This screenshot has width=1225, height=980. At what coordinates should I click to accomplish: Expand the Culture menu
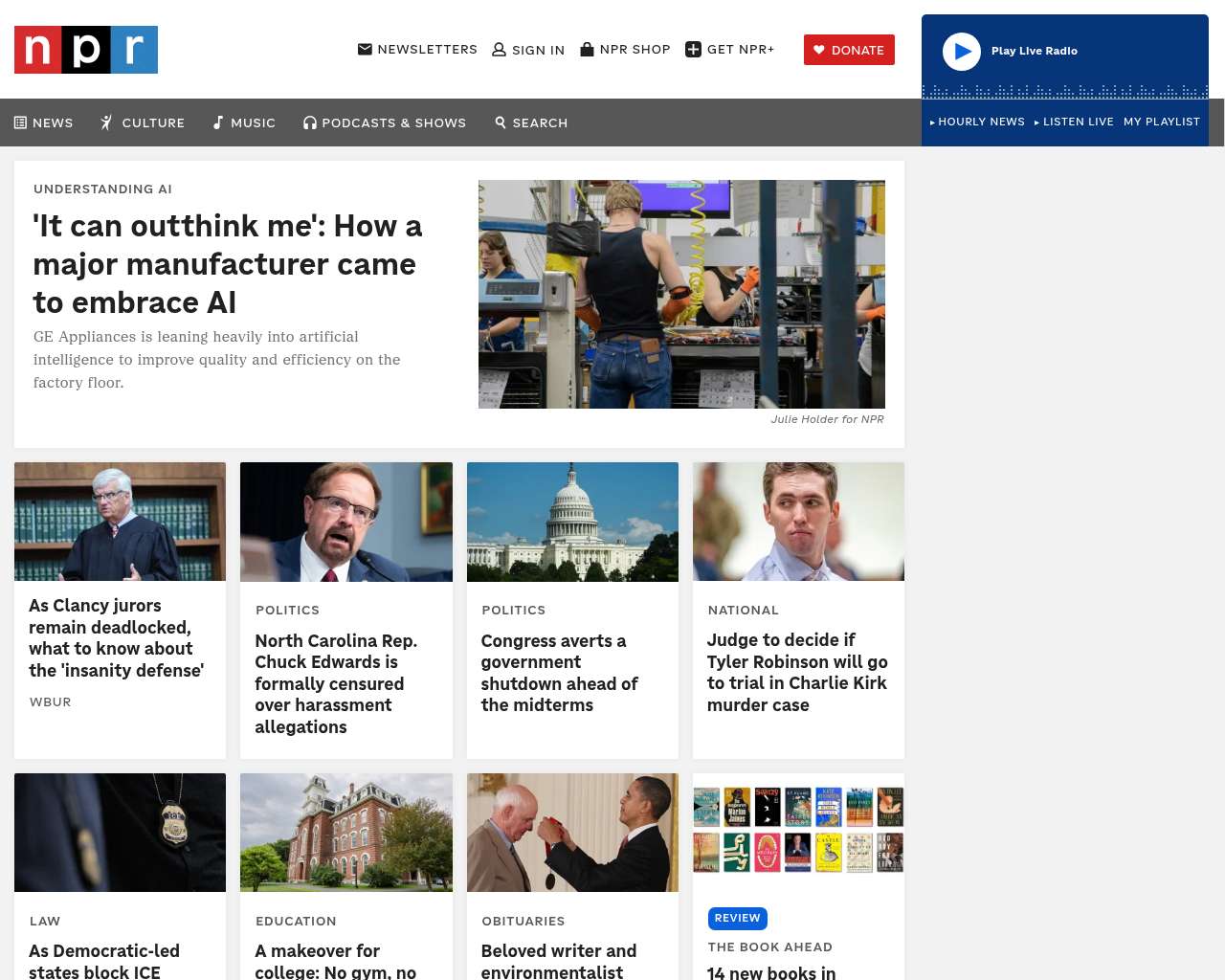pyautogui.click(x=143, y=122)
